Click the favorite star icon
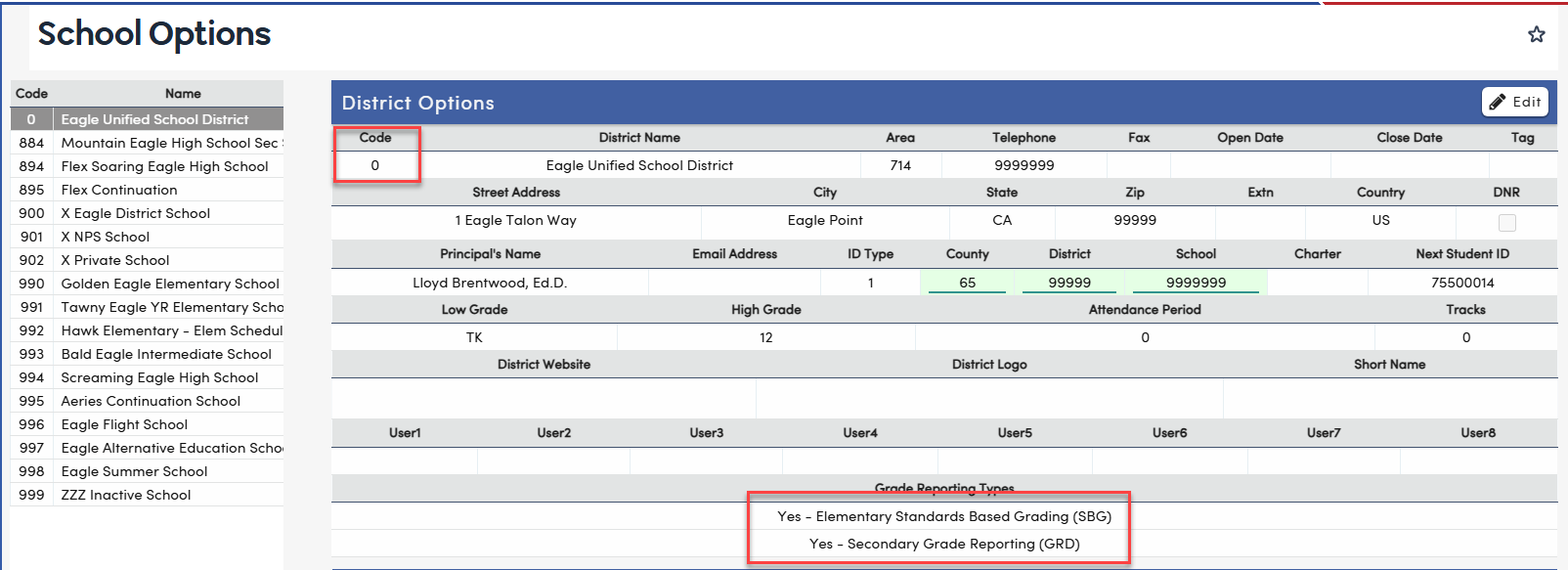 [1537, 34]
